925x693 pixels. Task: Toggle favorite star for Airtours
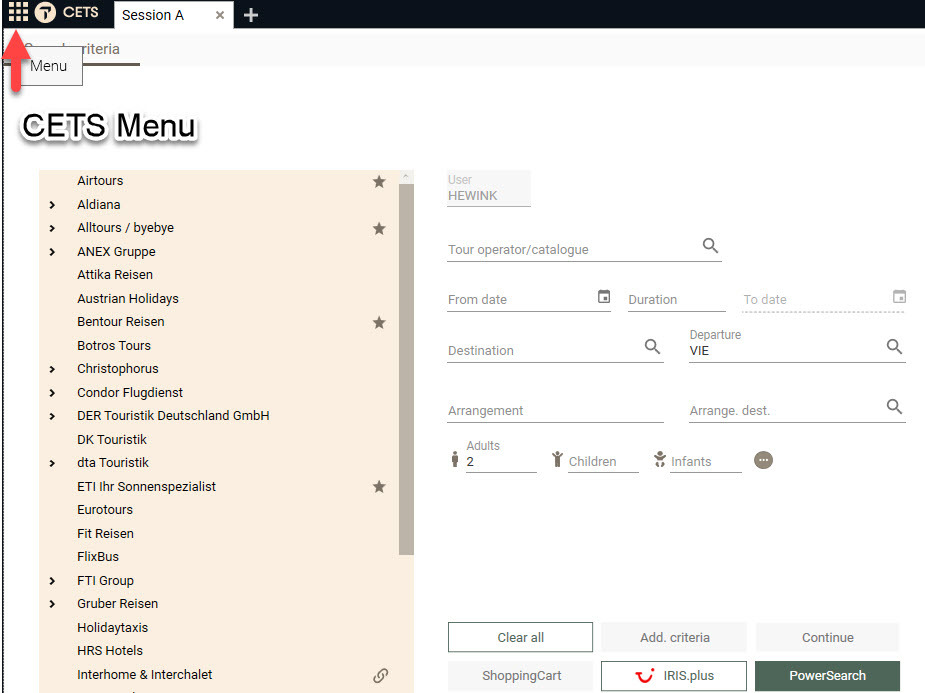click(379, 182)
